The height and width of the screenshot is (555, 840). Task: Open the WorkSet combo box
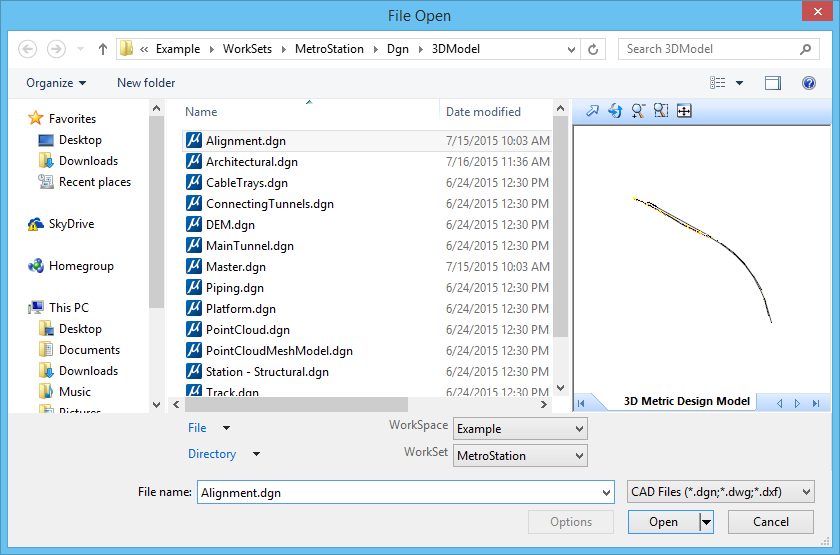tap(520, 455)
